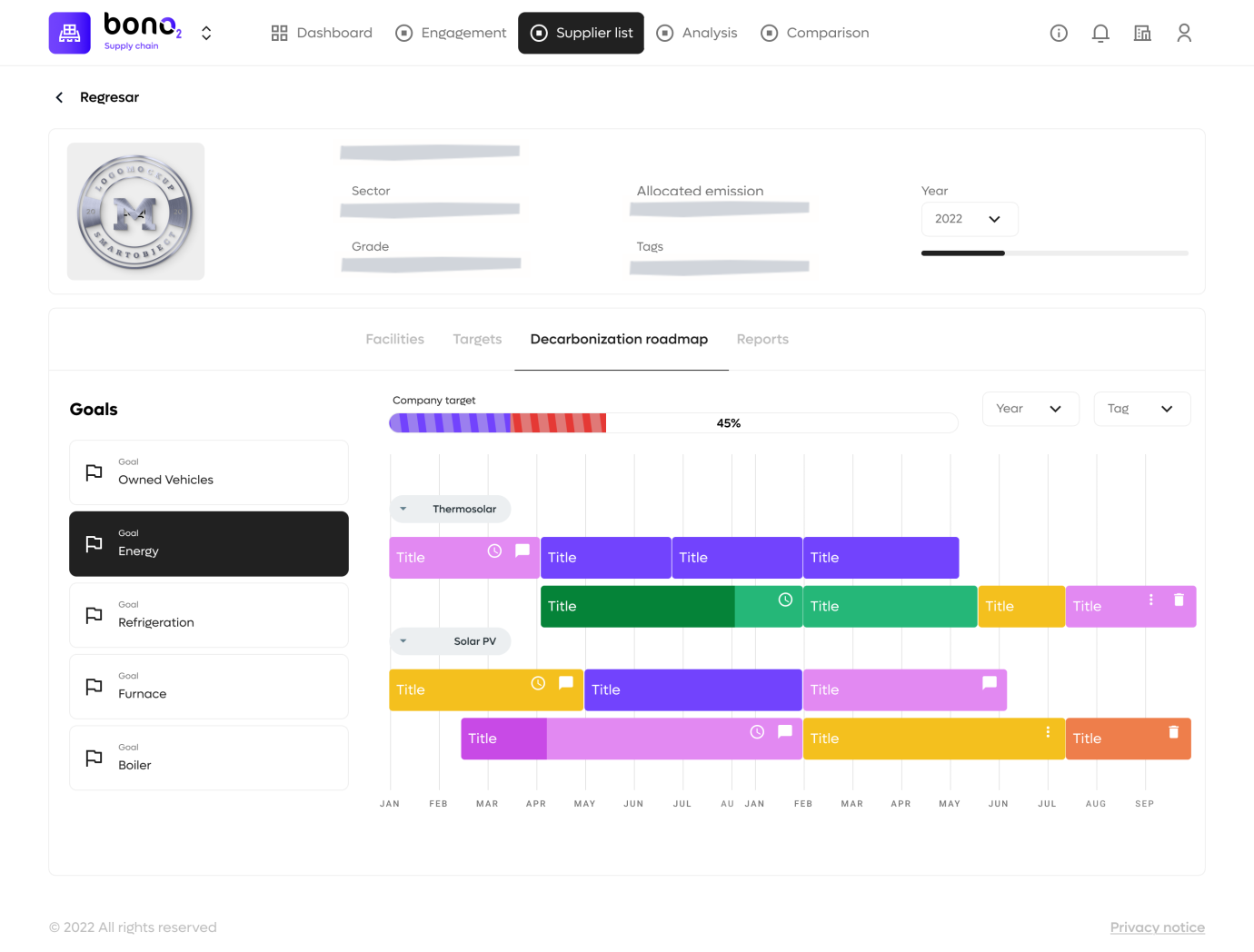Viewport: 1254px width, 952px height.
Task: Click the building analytics icon near the bell
Action: click(1142, 33)
